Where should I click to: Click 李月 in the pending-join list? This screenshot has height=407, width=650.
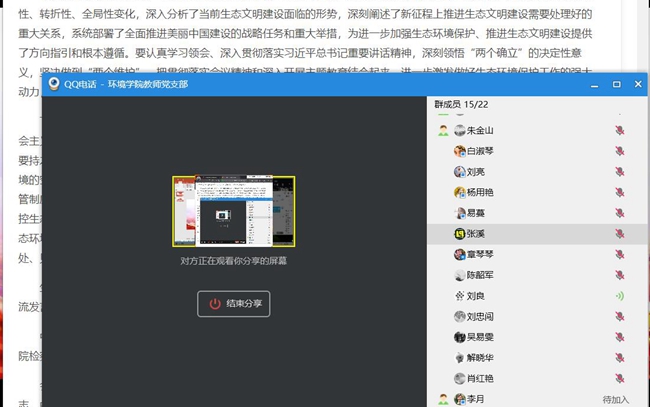475,399
